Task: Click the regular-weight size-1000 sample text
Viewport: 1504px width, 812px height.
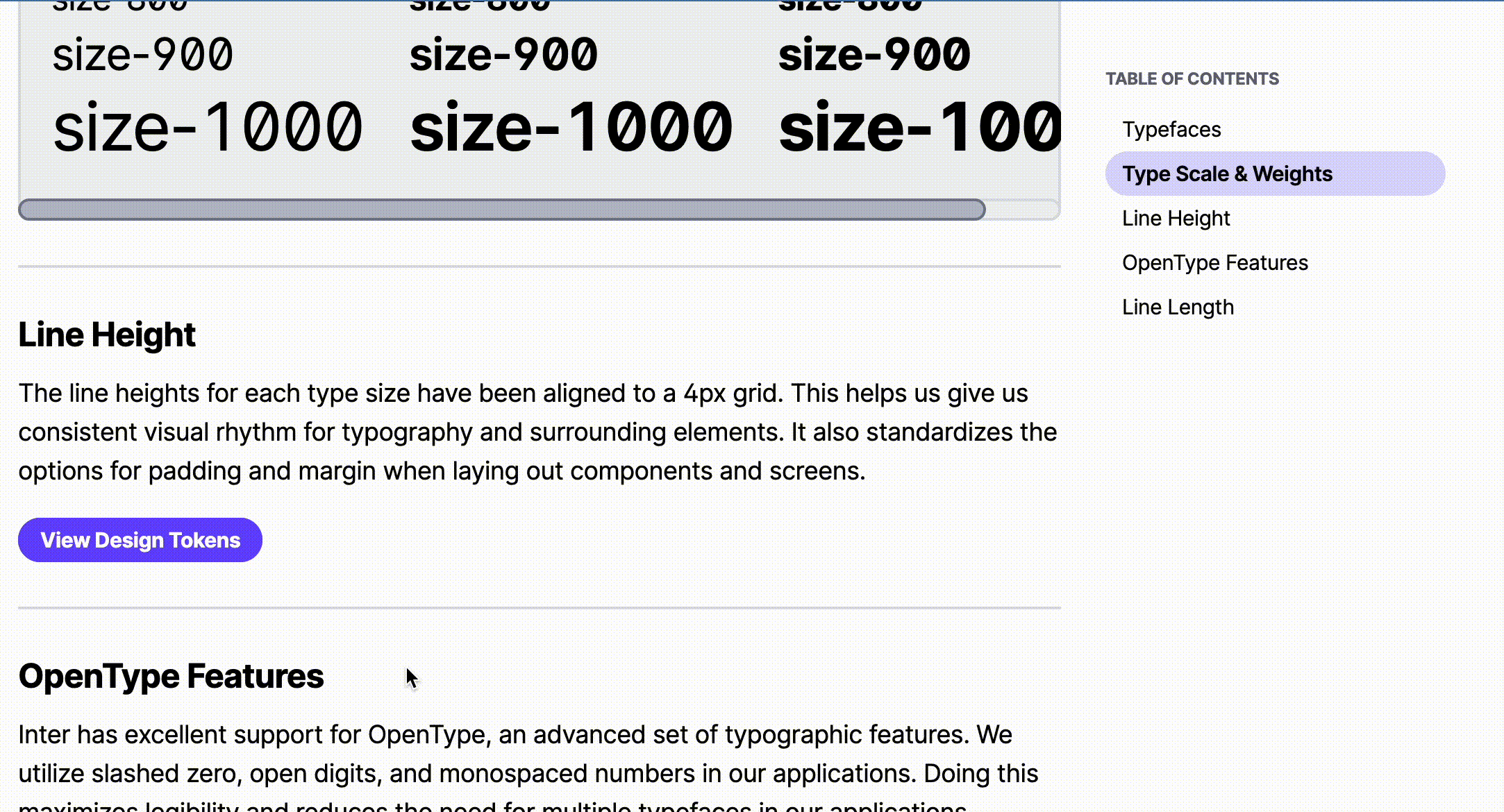Action: (208, 127)
